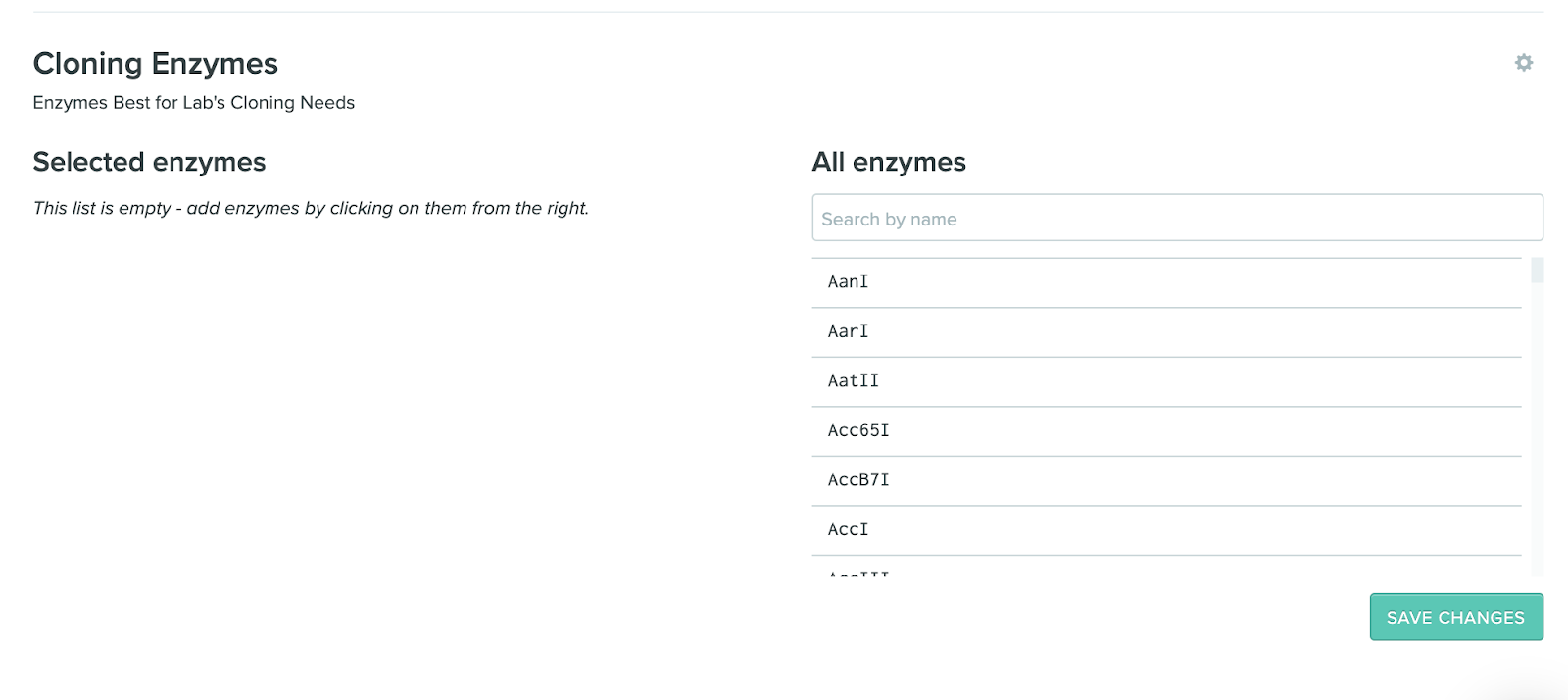Click the All enzymes heading

[x=888, y=162]
